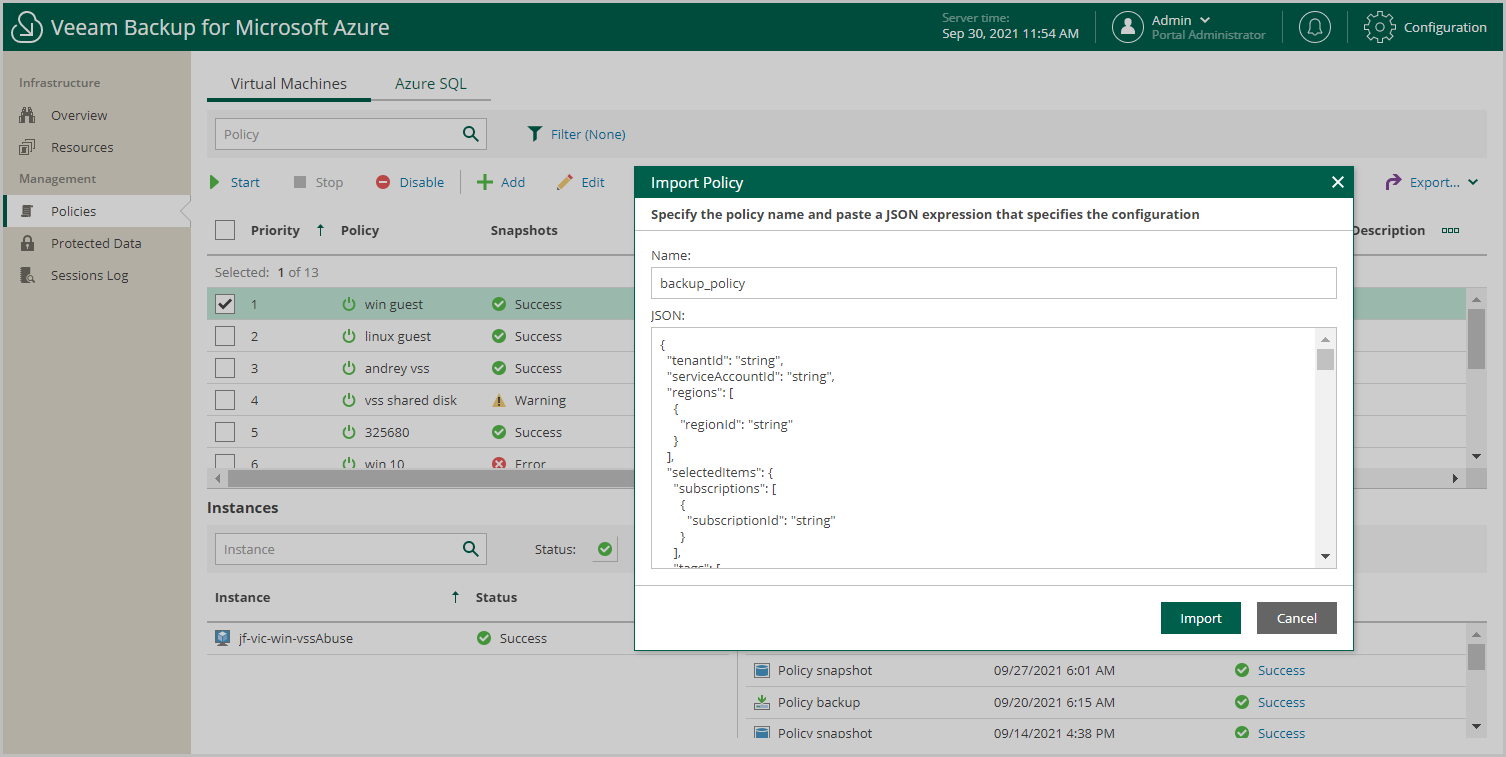Open the notifications bell icon
The image size is (1506, 757).
tap(1315, 27)
